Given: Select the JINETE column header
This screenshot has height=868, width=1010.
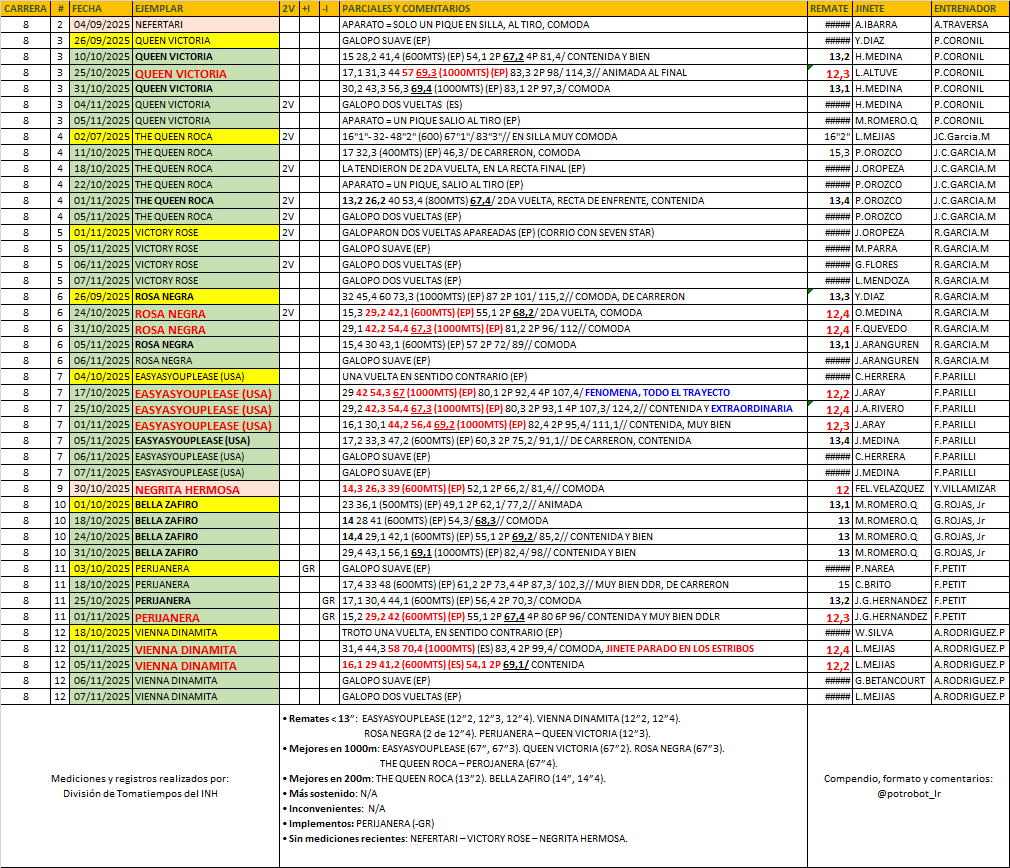Looking at the screenshot, I should point(872,8).
